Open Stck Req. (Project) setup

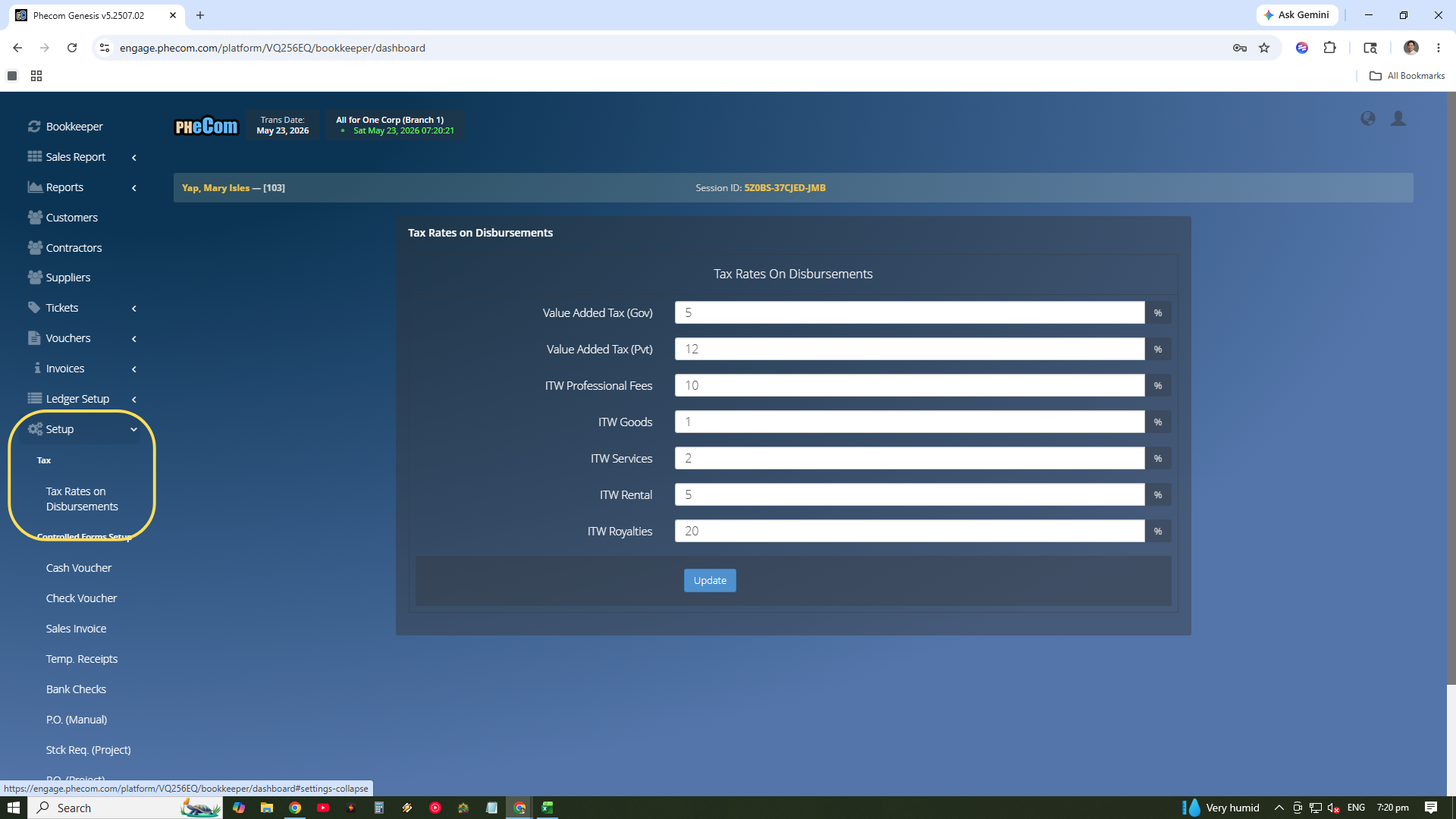tap(88, 750)
